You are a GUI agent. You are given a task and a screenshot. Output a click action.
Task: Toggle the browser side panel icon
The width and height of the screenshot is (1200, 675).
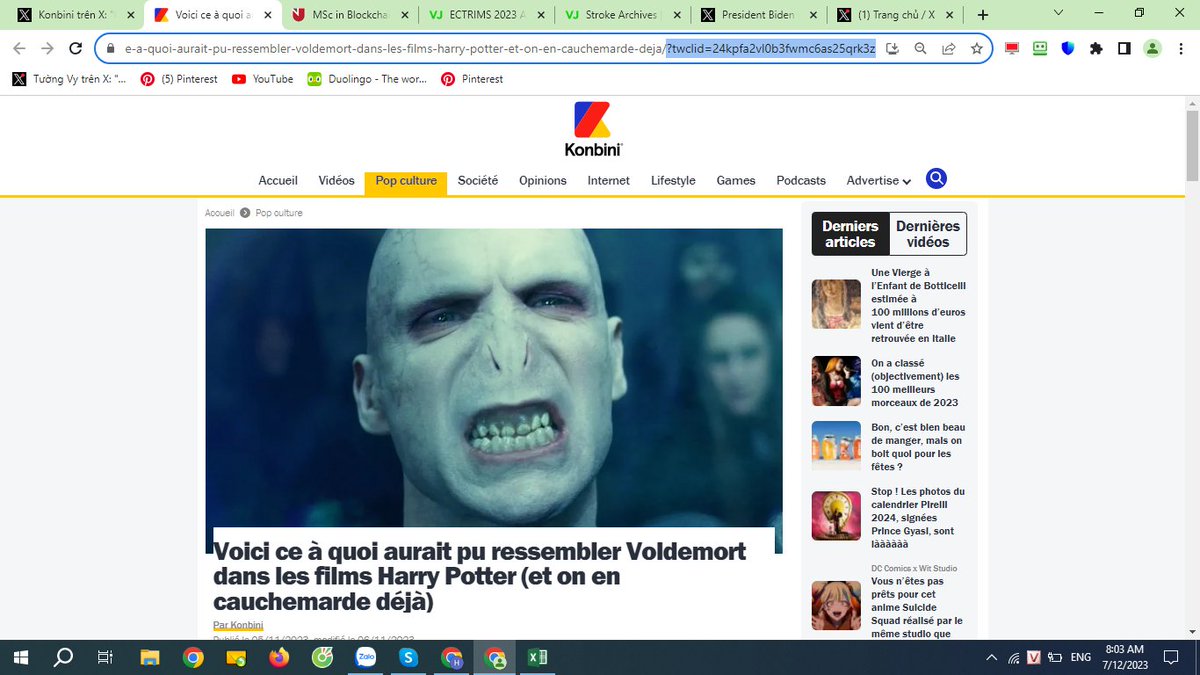pyautogui.click(x=1124, y=48)
